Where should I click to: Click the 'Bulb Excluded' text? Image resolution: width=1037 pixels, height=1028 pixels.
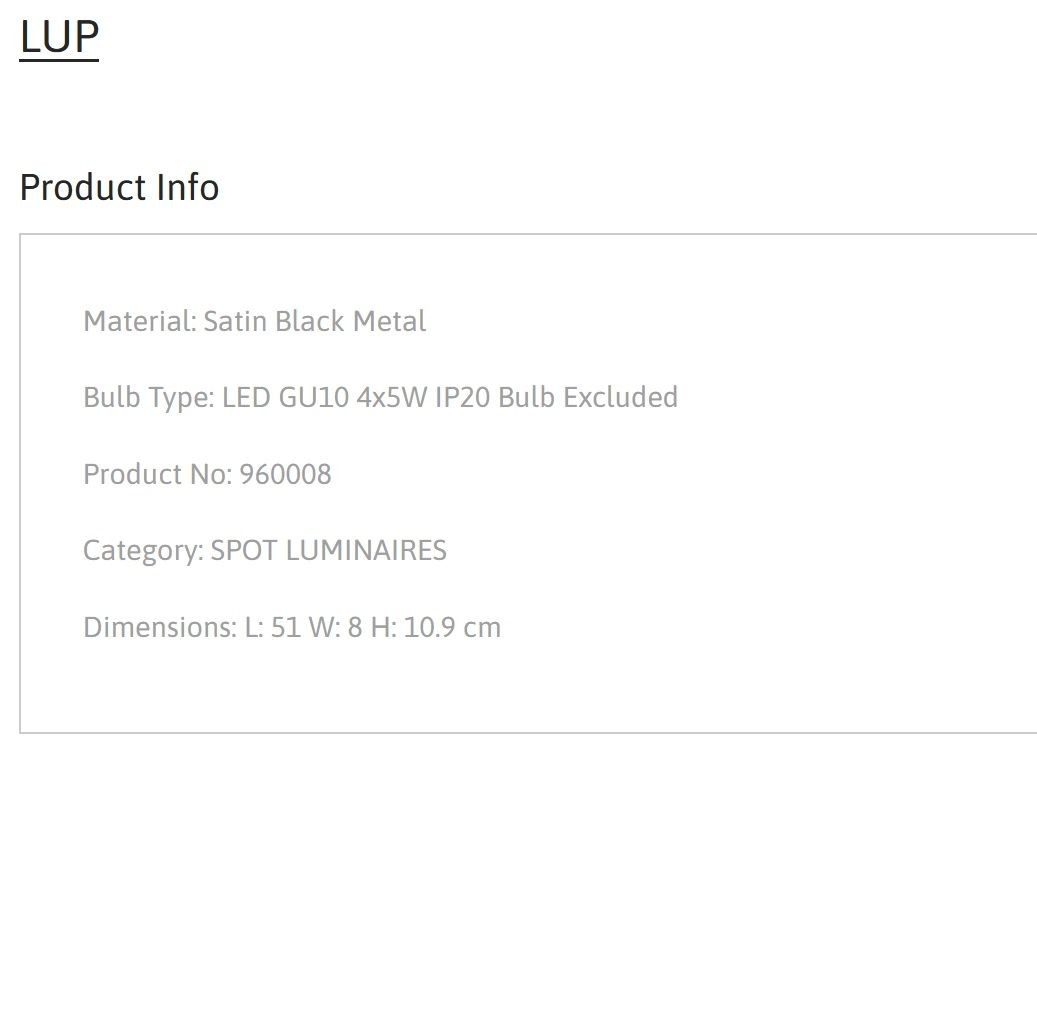click(588, 398)
